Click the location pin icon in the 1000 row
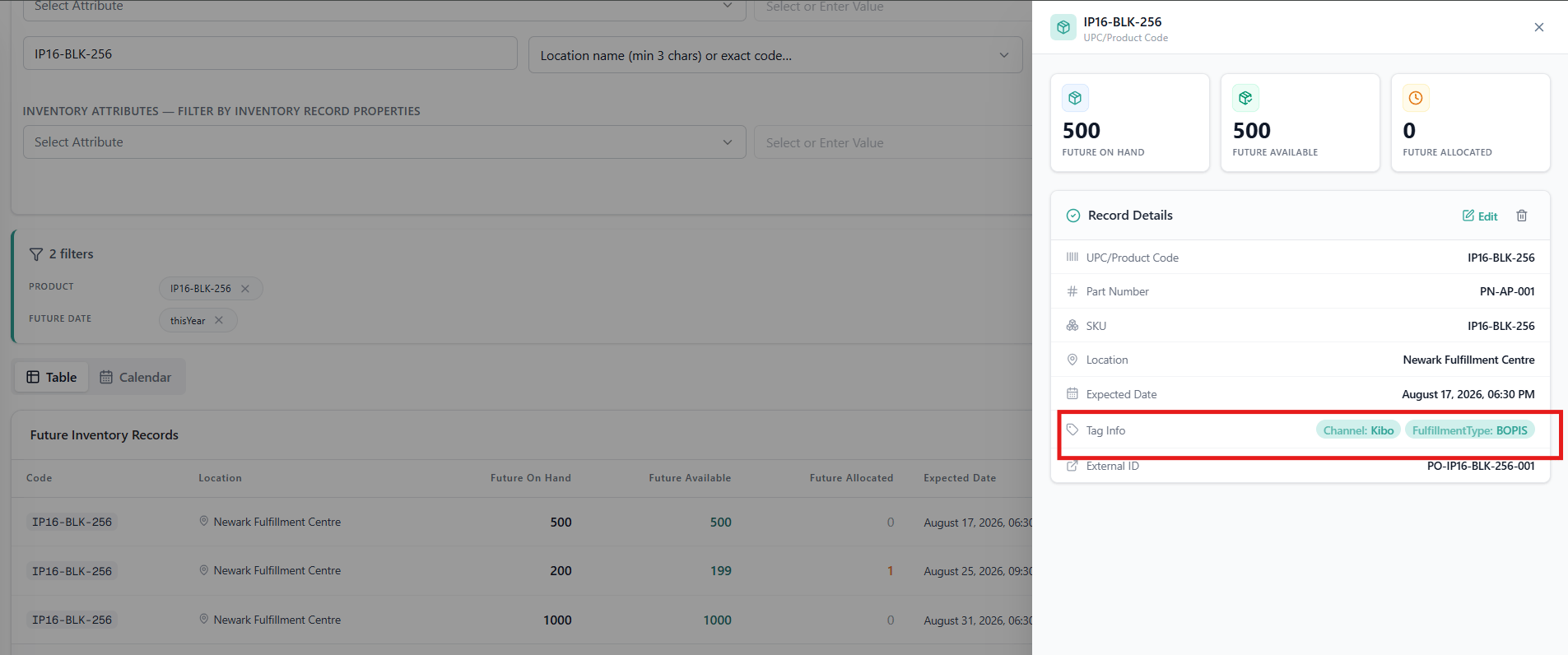 point(204,619)
